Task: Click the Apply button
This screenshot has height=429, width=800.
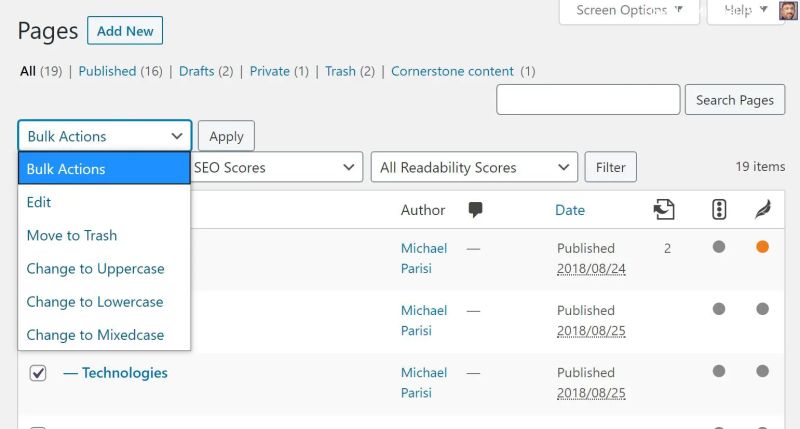Action: (x=226, y=136)
